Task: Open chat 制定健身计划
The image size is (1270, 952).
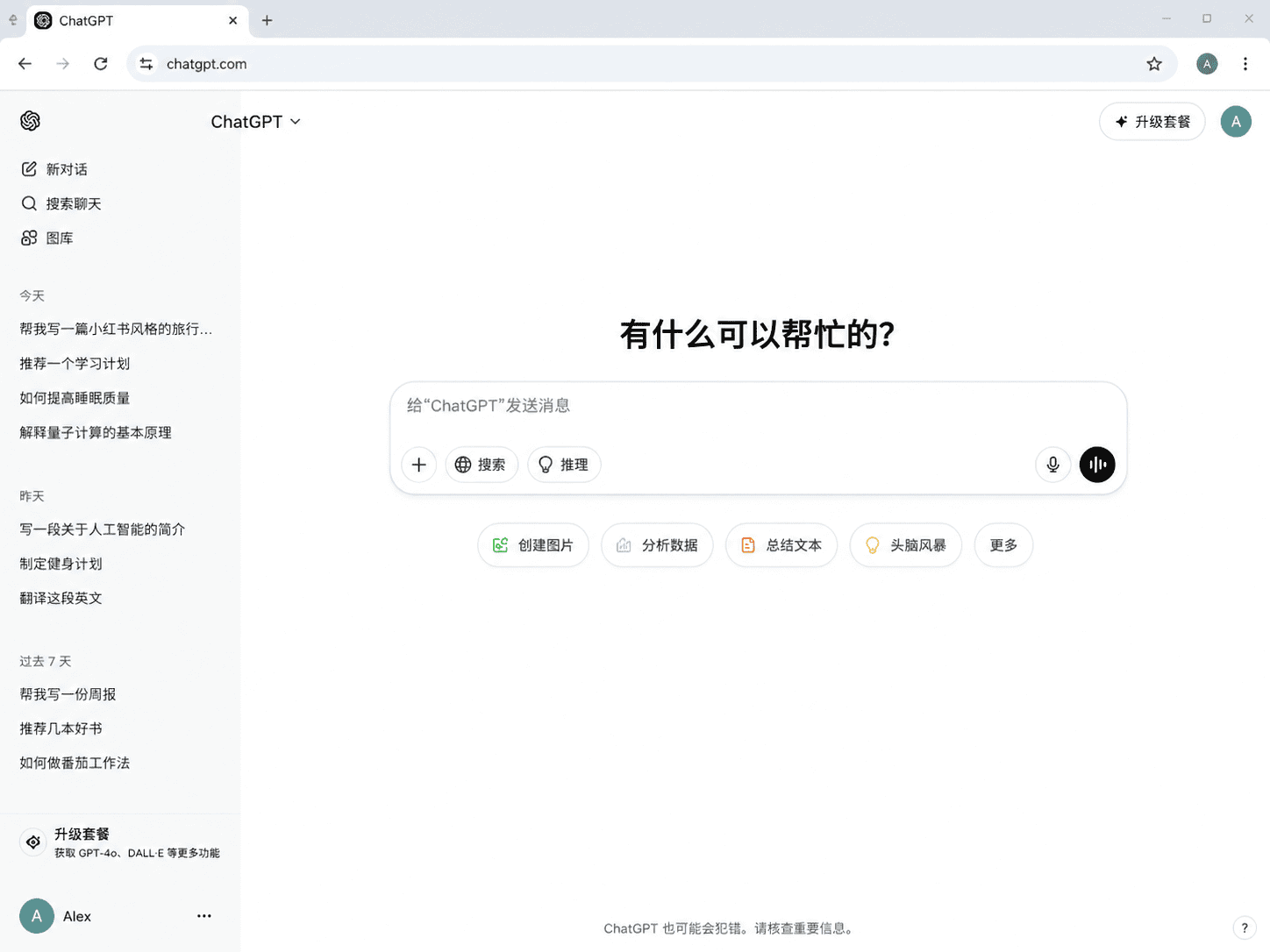Action: pos(61,564)
